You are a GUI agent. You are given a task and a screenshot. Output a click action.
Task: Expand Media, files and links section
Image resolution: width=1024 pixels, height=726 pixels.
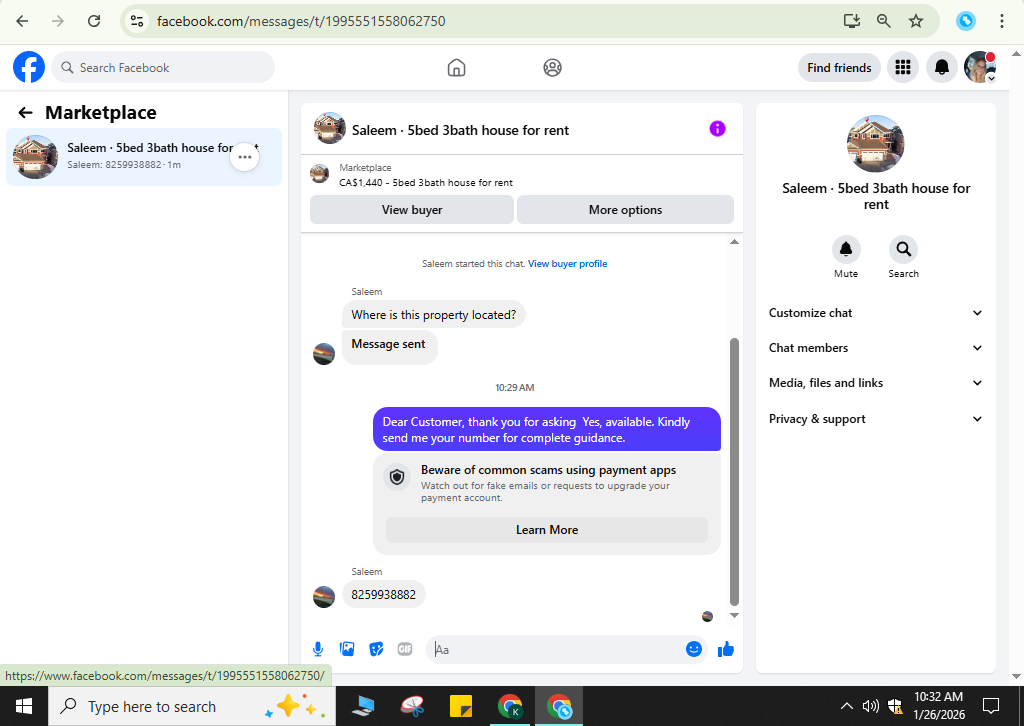[x=876, y=383]
